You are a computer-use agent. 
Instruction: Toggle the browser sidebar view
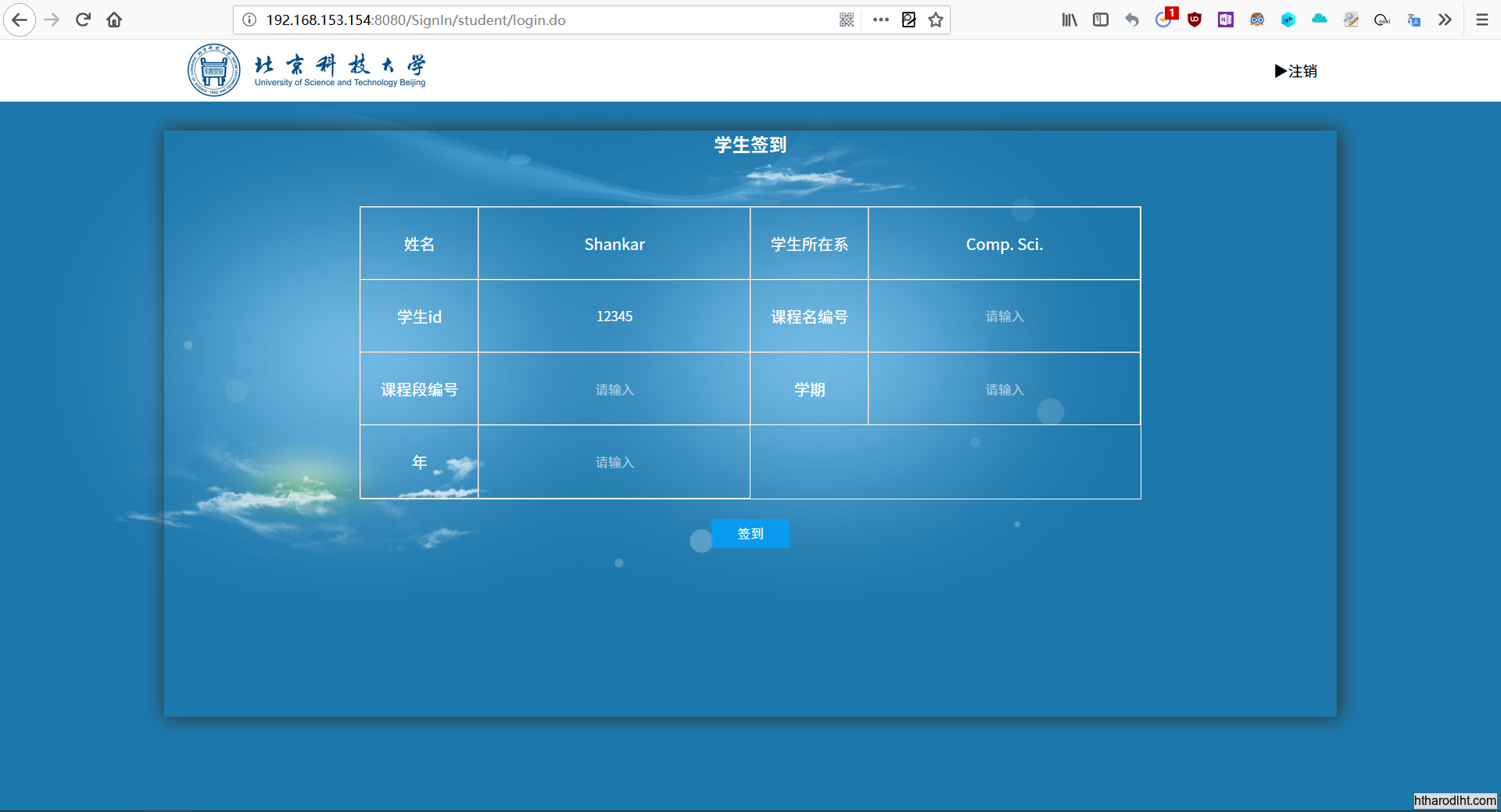1101,20
